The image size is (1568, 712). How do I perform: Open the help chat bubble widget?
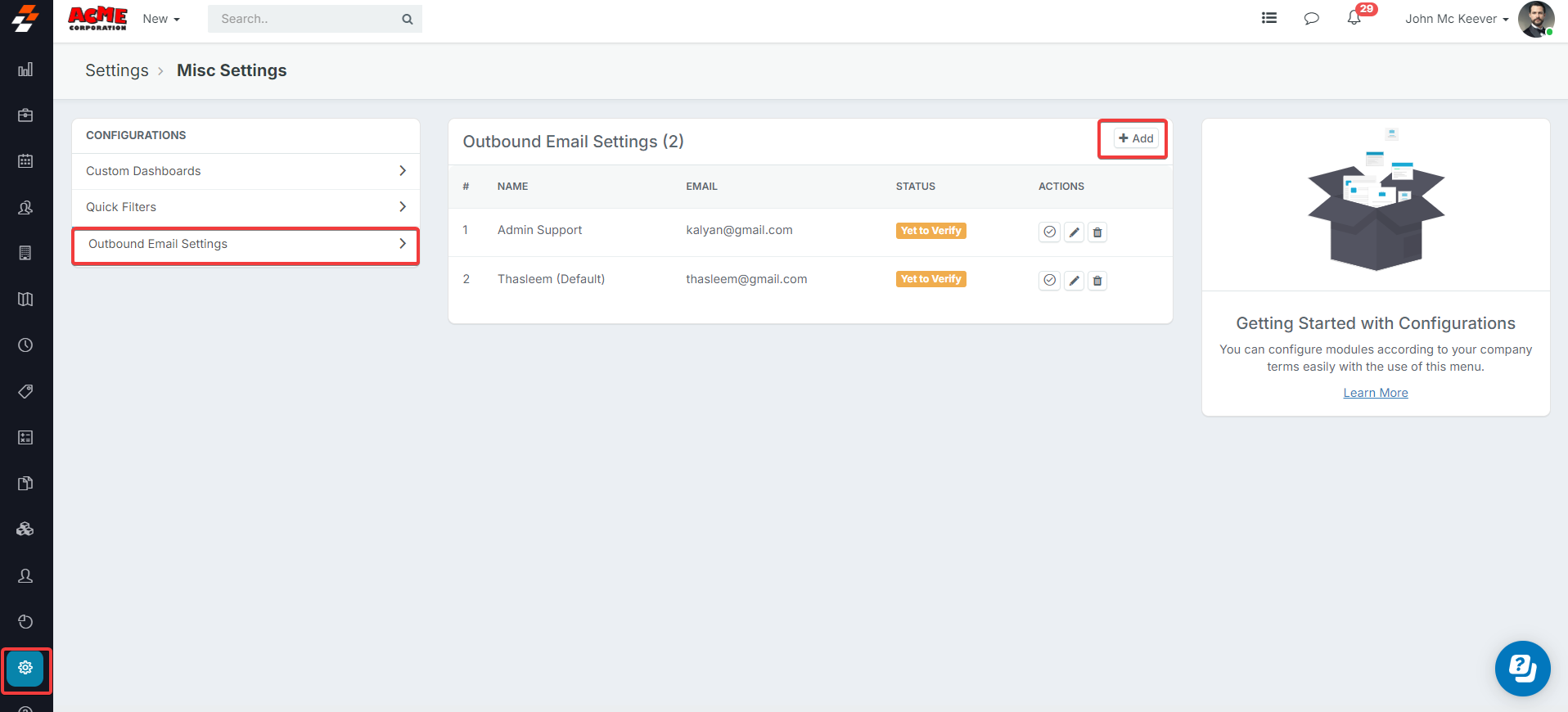point(1522,668)
